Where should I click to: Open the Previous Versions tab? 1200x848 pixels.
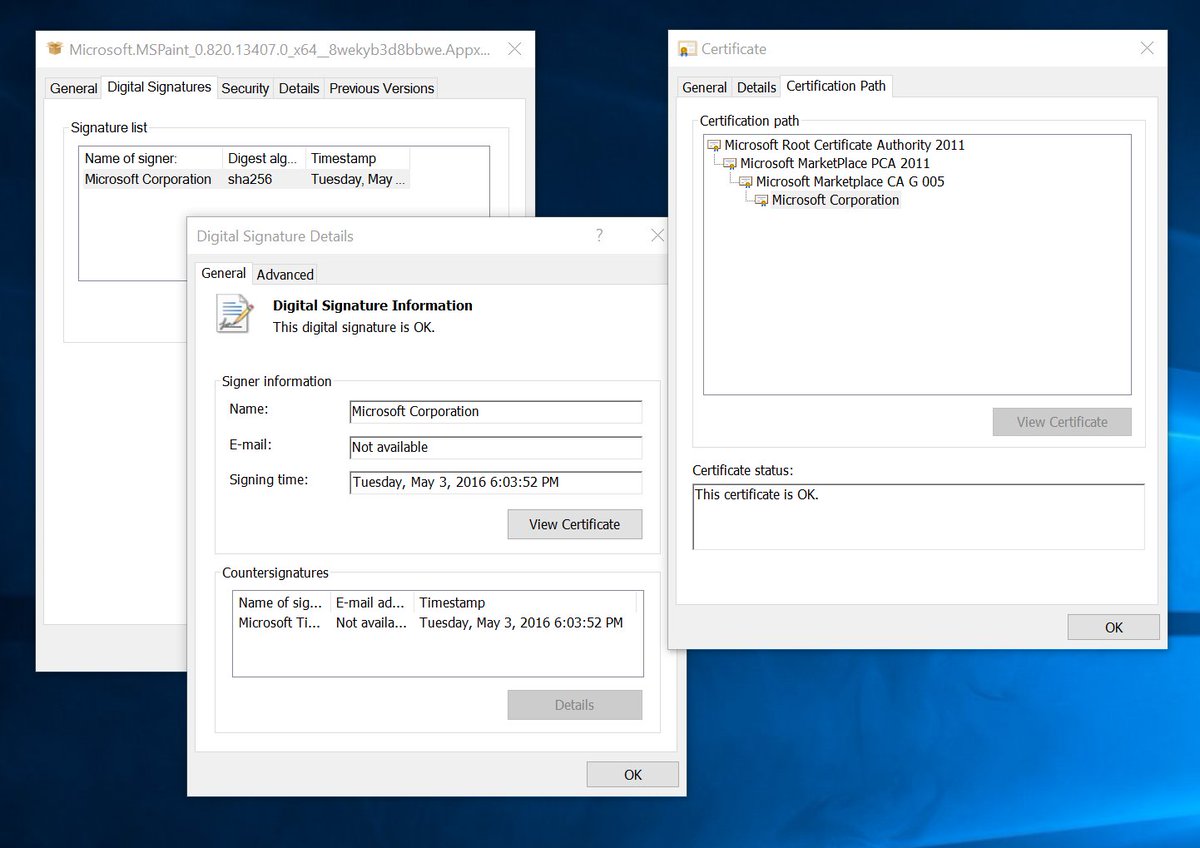pyautogui.click(x=381, y=88)
